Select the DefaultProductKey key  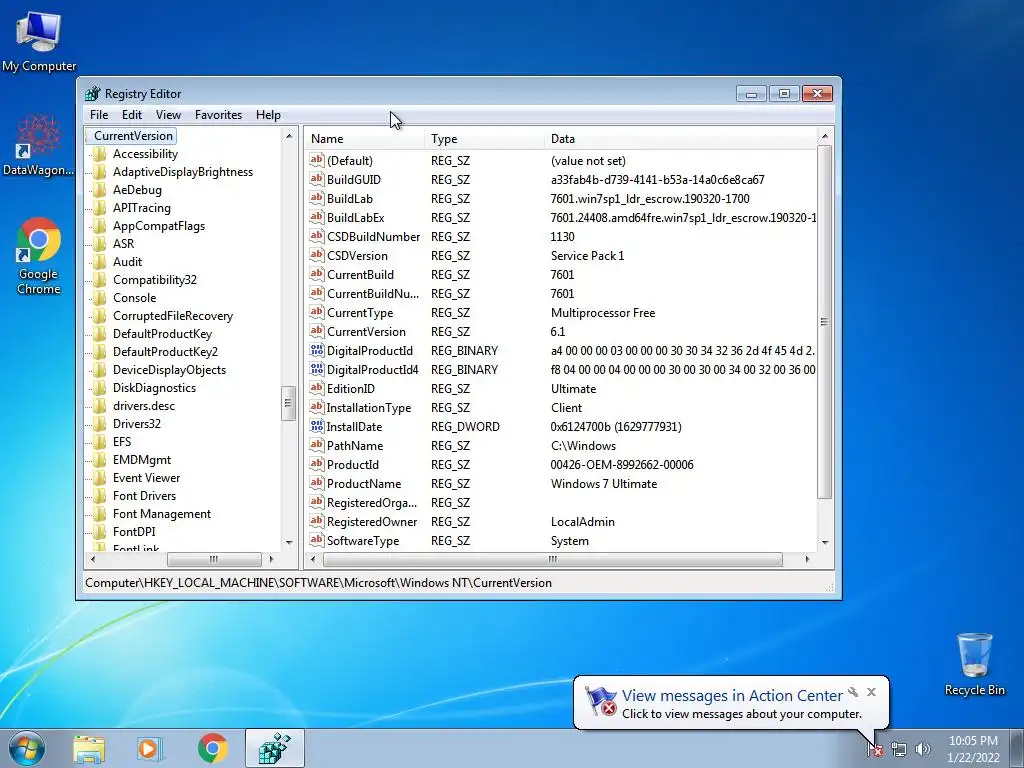(163, 334)
